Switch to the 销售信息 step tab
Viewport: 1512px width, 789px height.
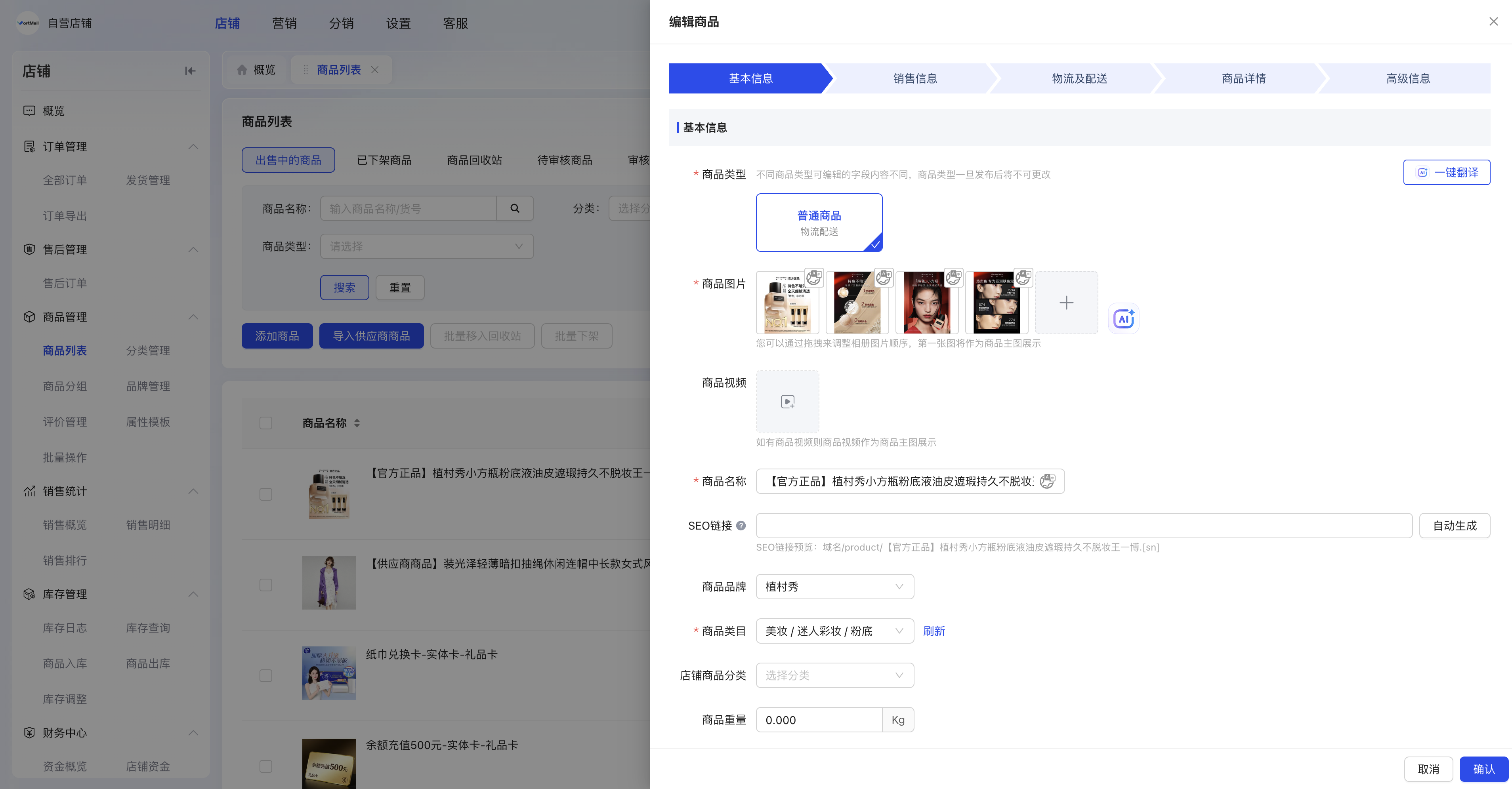click(914, 78)
